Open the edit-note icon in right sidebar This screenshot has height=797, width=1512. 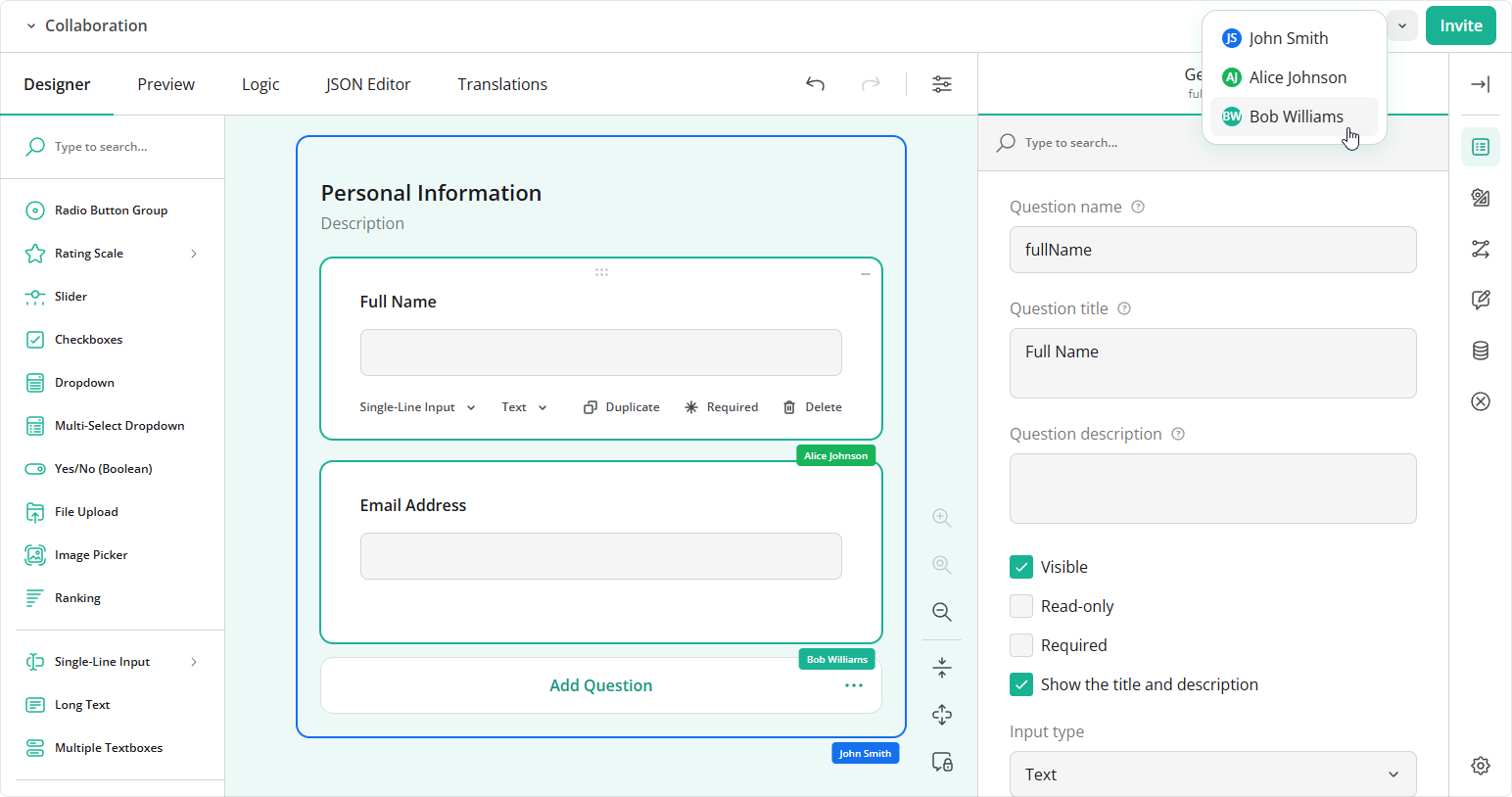(x=1481, y=300)
